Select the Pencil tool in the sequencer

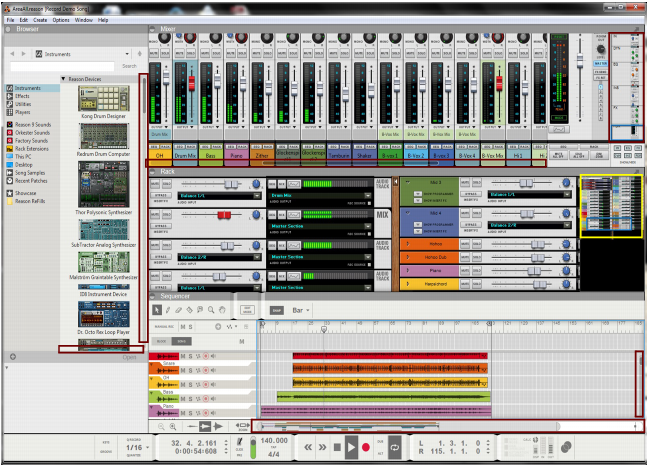168,311
